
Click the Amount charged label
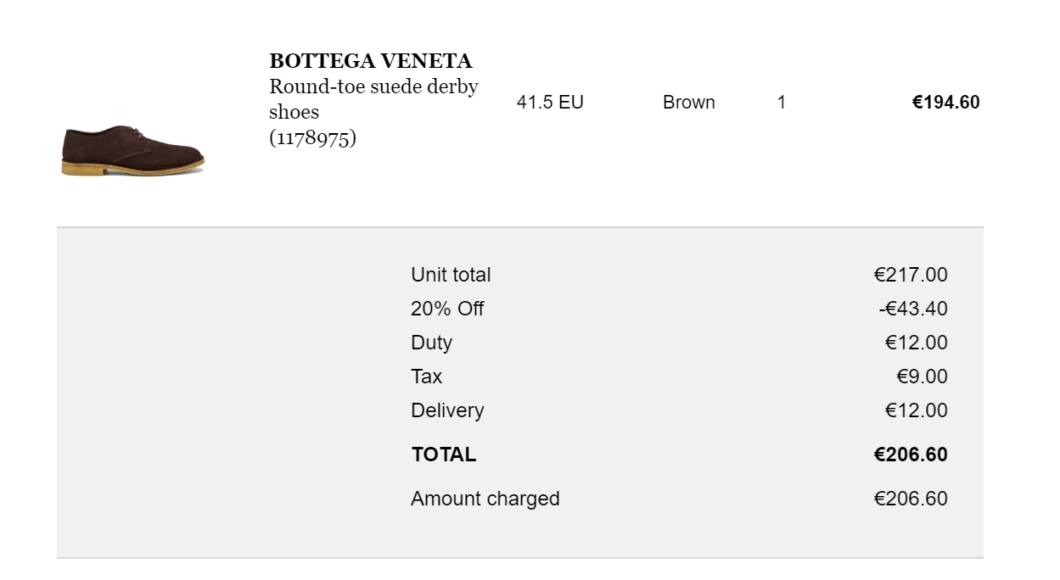(x=485, y=498)
